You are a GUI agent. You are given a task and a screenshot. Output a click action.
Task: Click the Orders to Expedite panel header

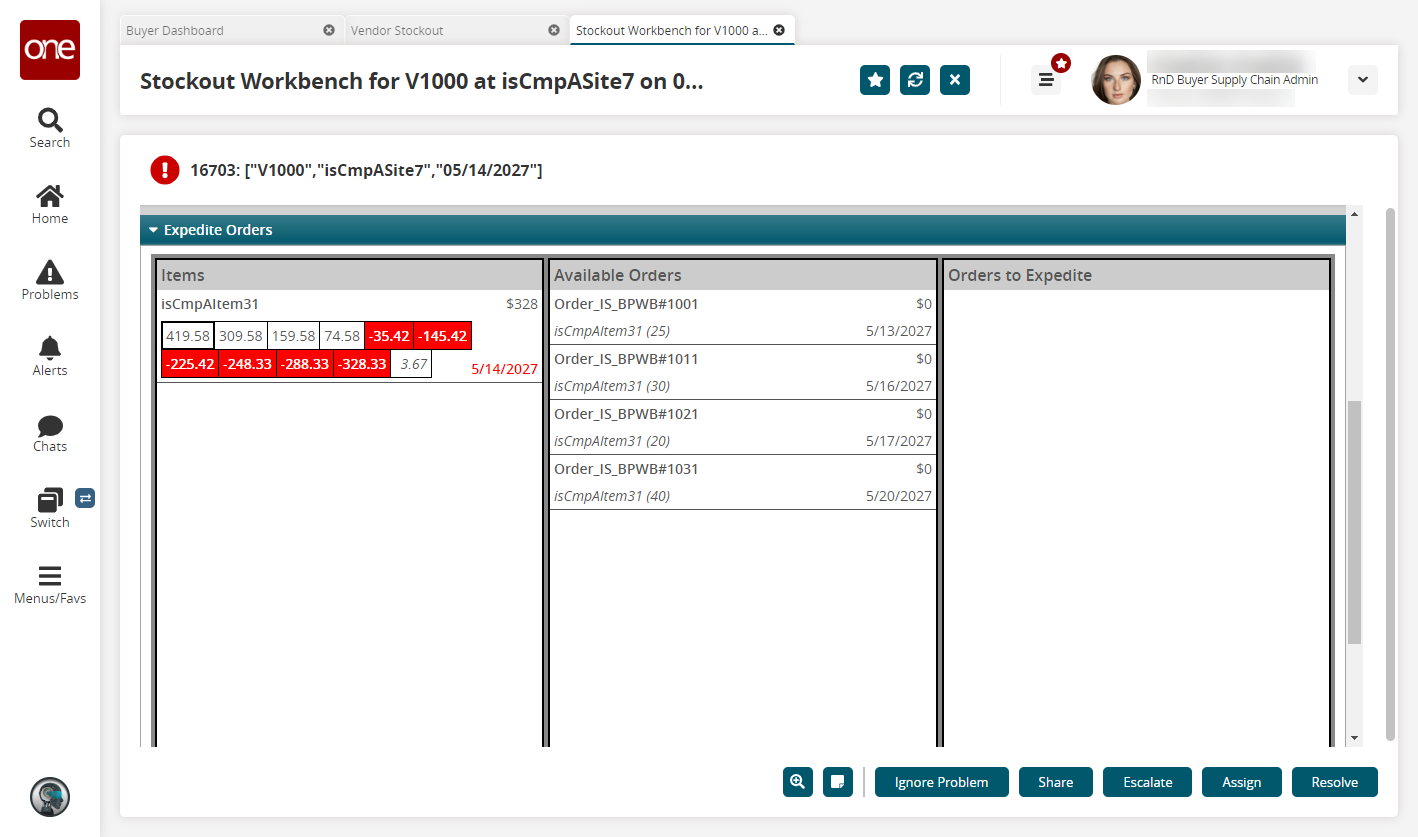pos(1136,275)
